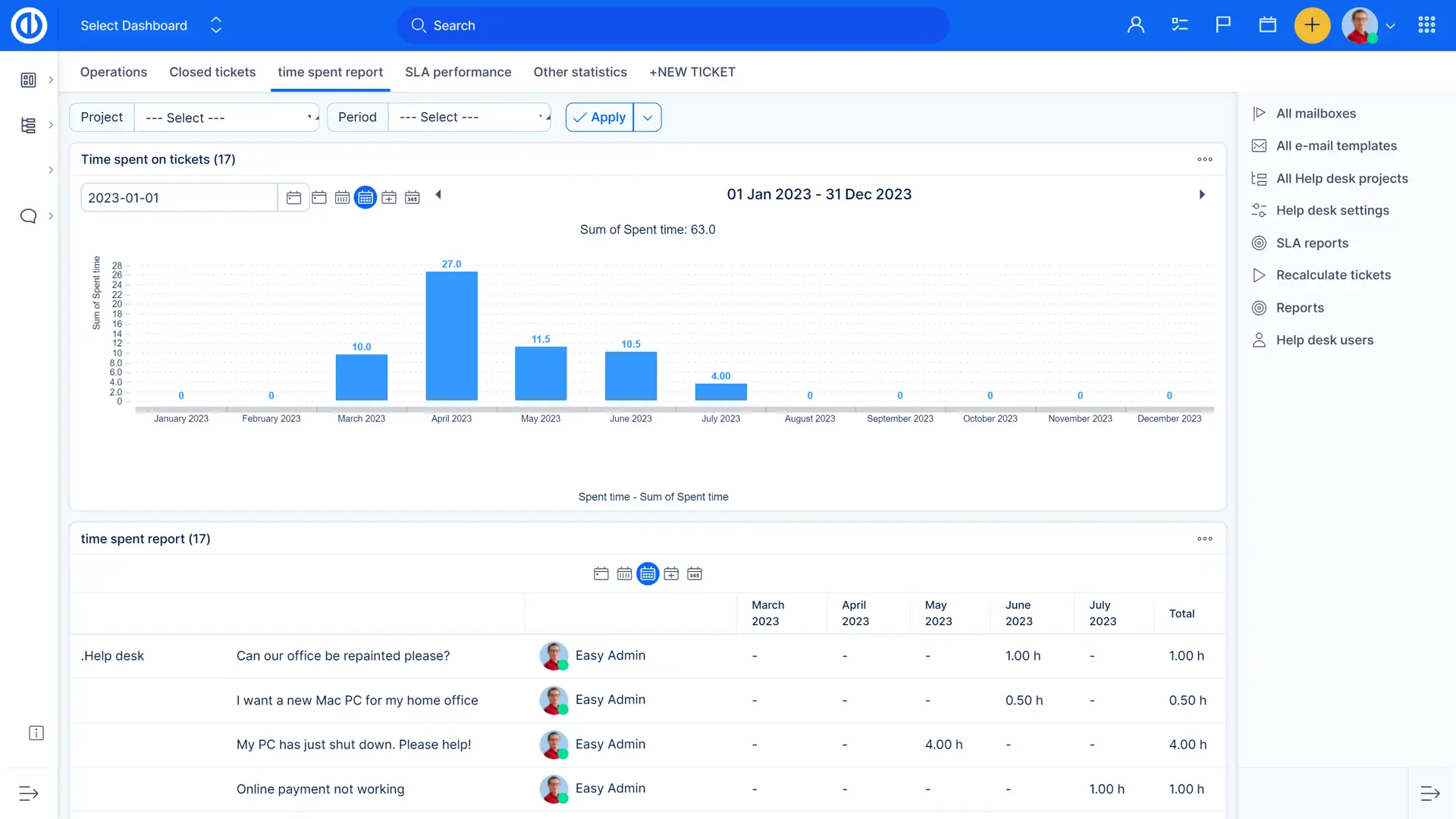
Task: Click the chat bubble icon in left sidebar
Action: pos(28,216)
